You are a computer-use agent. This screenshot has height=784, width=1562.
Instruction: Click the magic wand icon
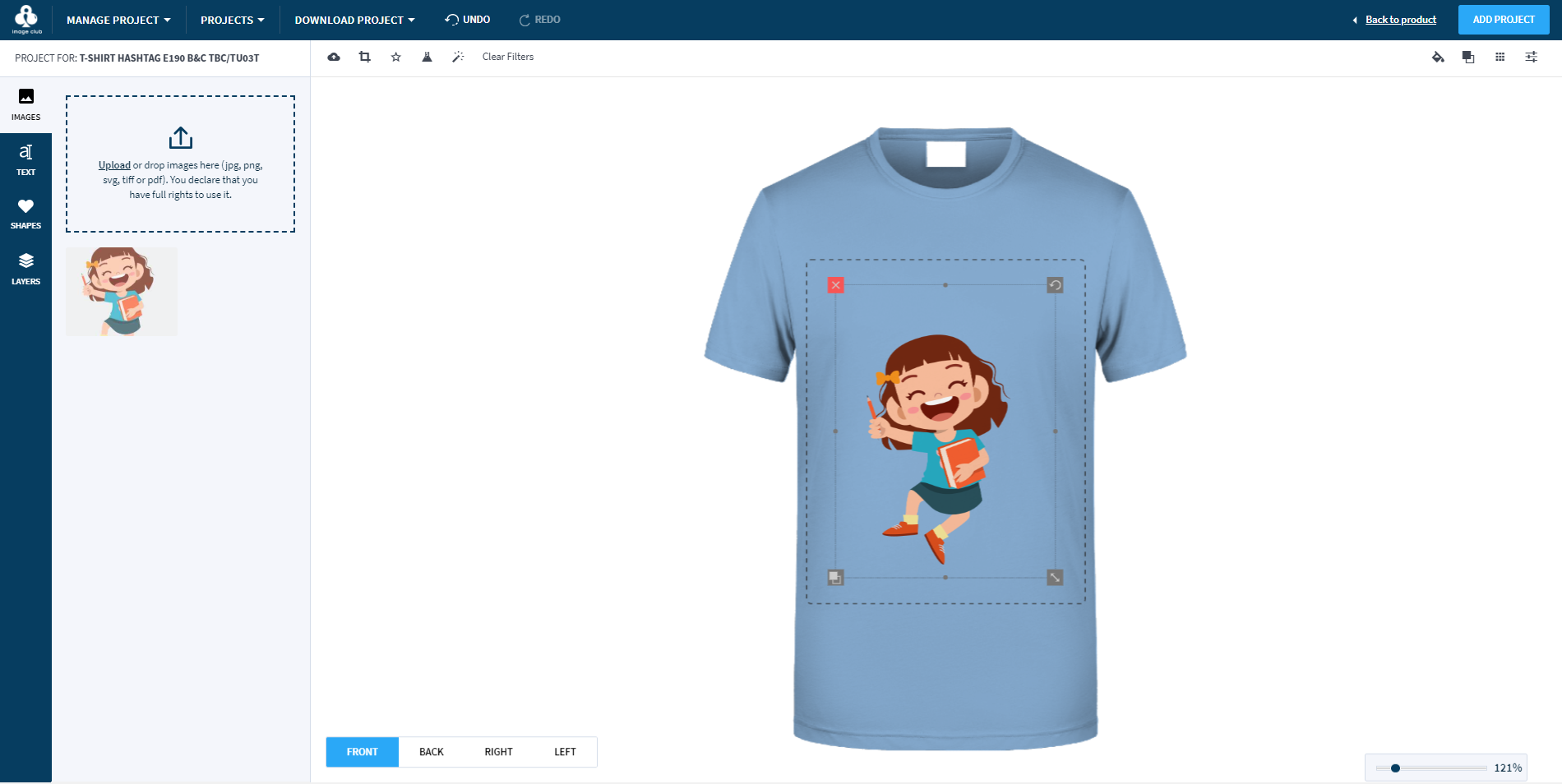[x=458, y=57]
